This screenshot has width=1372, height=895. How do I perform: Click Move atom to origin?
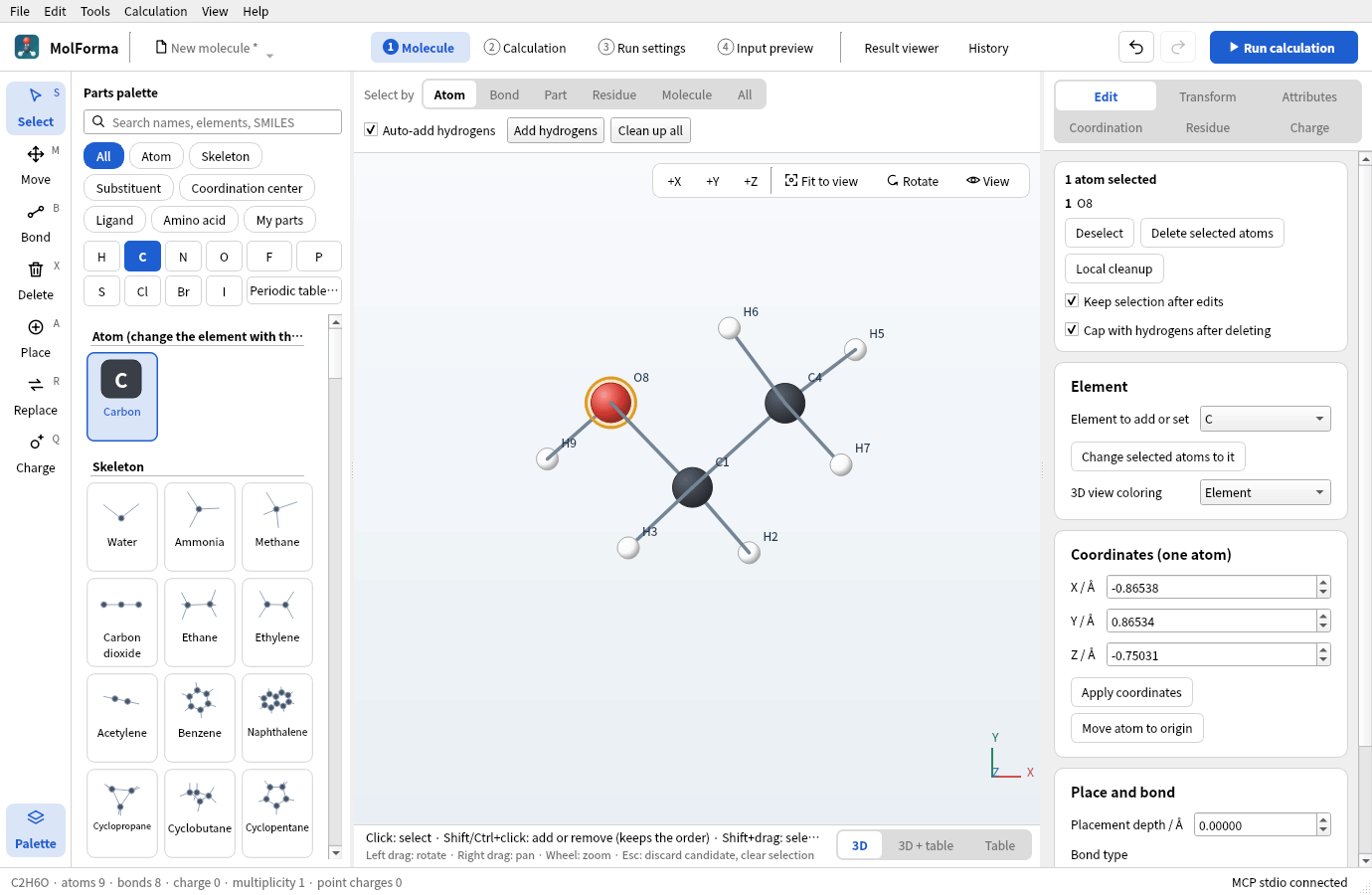click(1137, 729)
